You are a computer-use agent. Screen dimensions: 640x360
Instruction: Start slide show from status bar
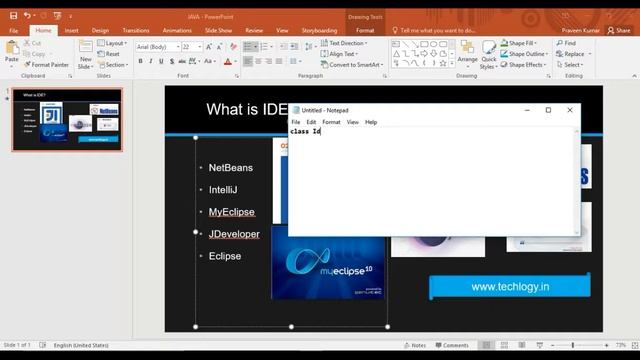click(x=540, y=345)
